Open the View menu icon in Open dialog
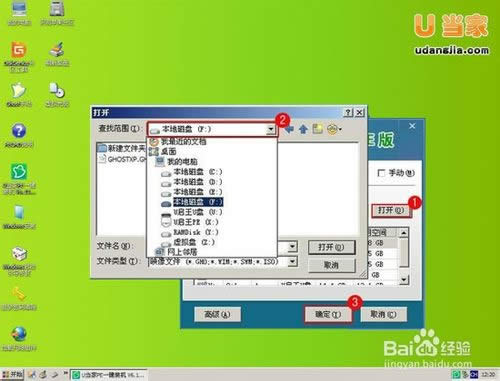Viewport: 500px width, 381px height. (x=334, y=129)
